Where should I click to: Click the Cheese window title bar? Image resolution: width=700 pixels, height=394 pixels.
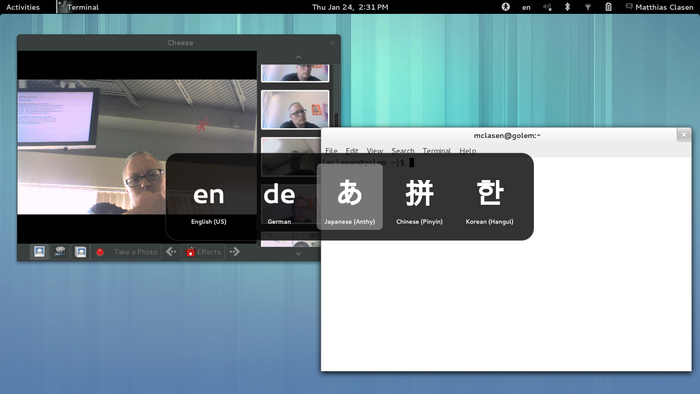click(x=179, y=43)
